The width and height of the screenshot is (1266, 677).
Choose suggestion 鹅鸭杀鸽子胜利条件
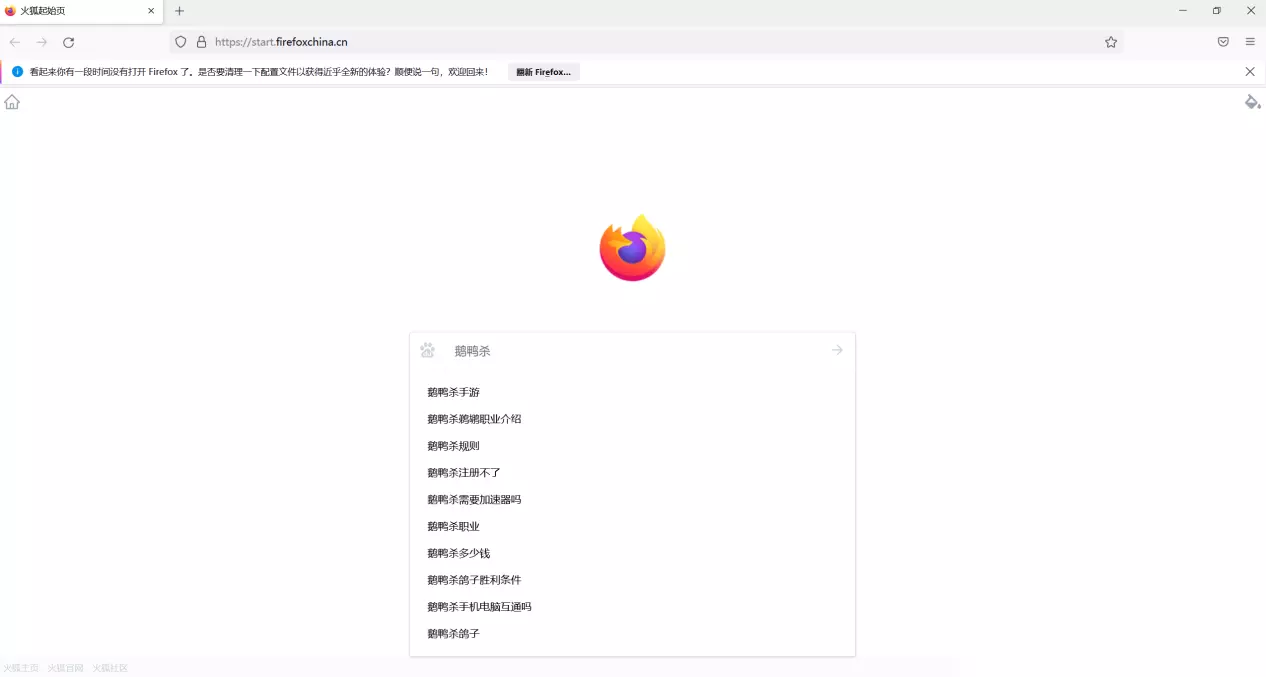tap(632, 580)
